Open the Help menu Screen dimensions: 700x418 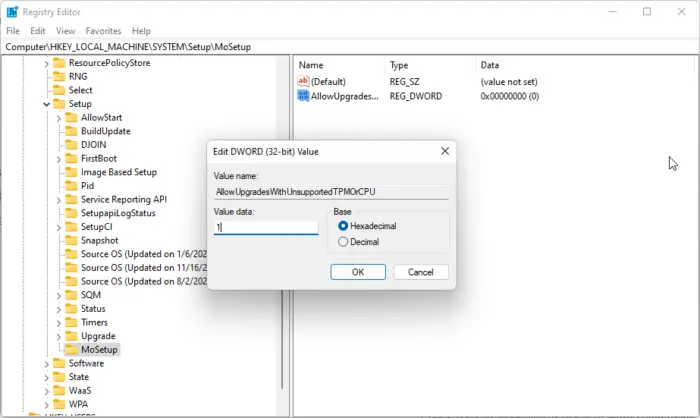[x=142, y=31]
